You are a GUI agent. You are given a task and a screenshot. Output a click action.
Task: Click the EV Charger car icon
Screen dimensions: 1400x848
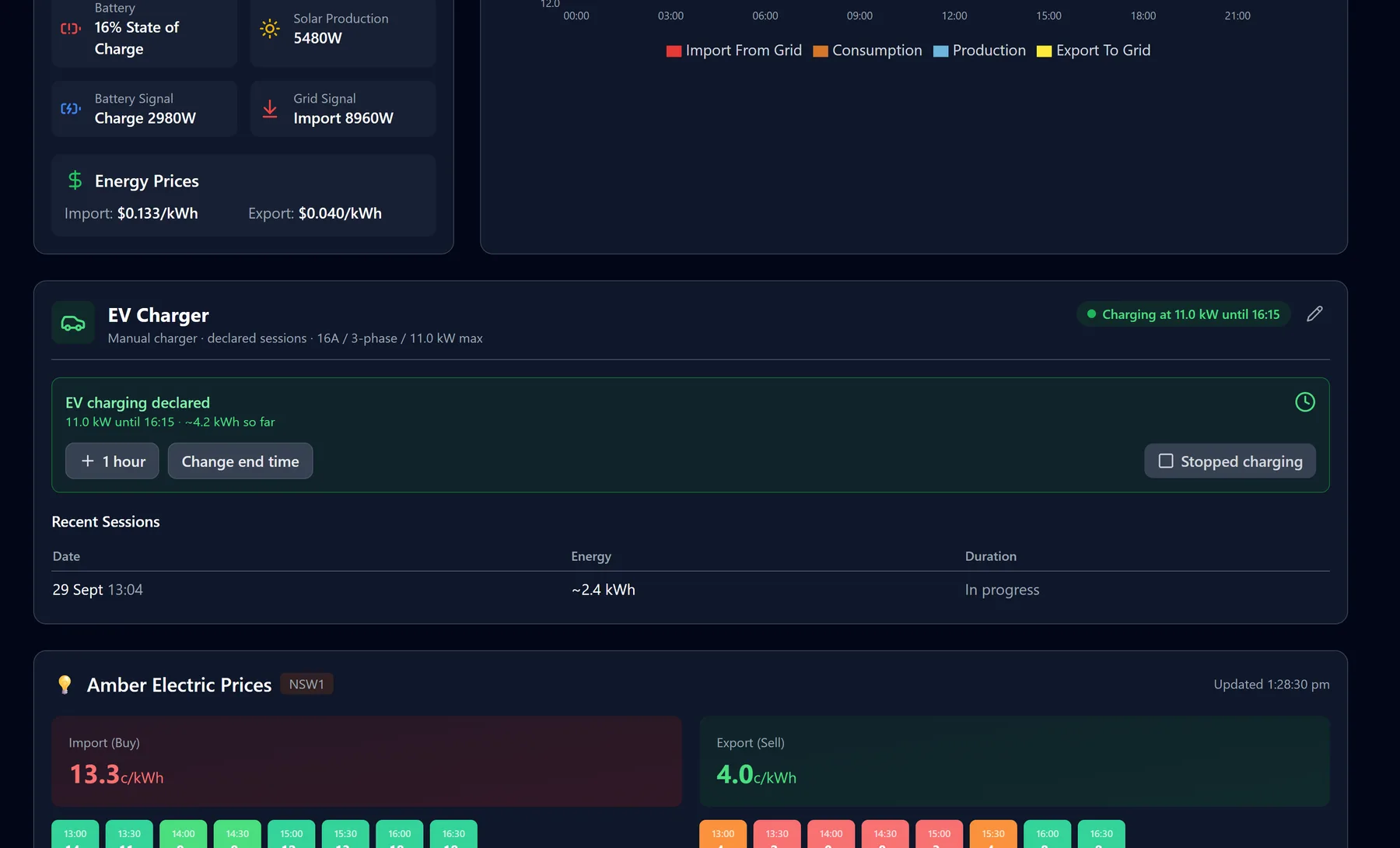coord(73,323)
